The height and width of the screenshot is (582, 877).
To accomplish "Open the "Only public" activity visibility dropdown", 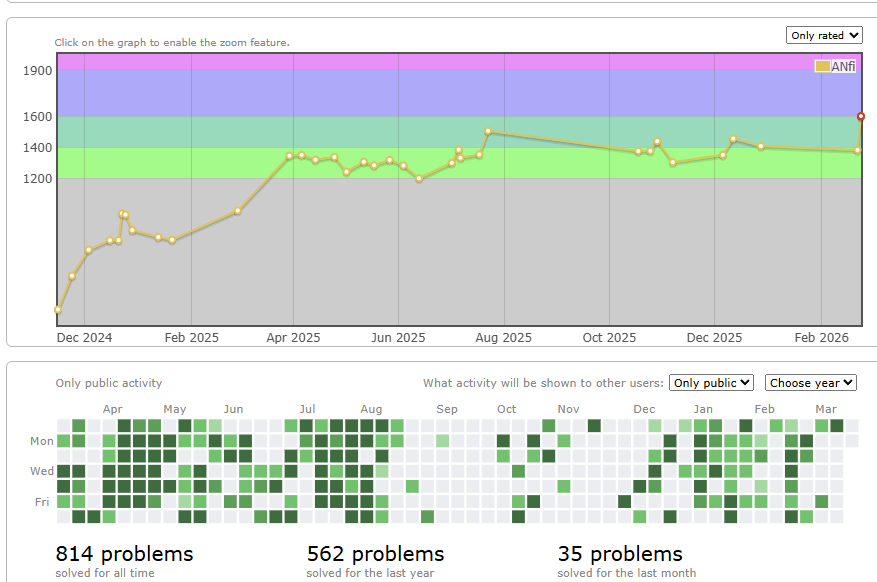I will pyautogui.click(x=711, y=383).
